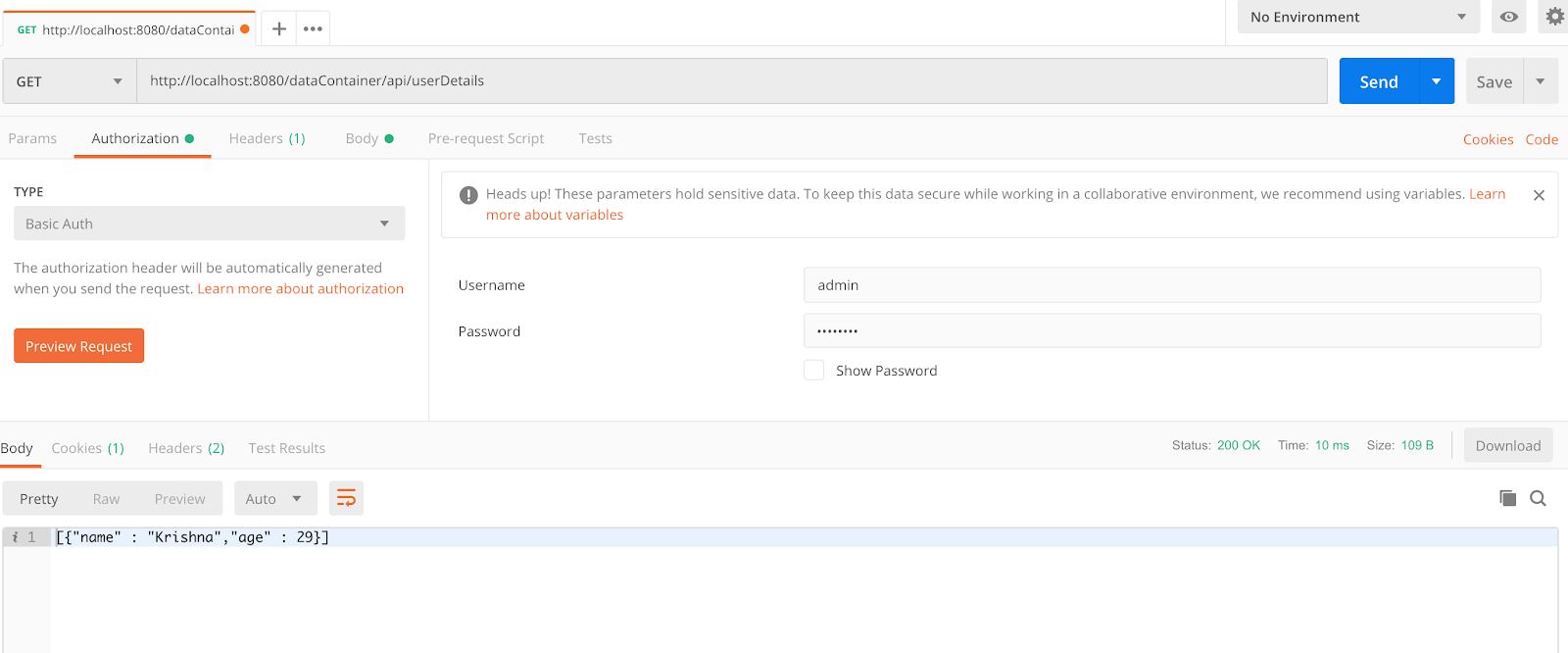1568x653 pixels.
Task: Click the three-dots tab options icon
Action: point(313,28)
